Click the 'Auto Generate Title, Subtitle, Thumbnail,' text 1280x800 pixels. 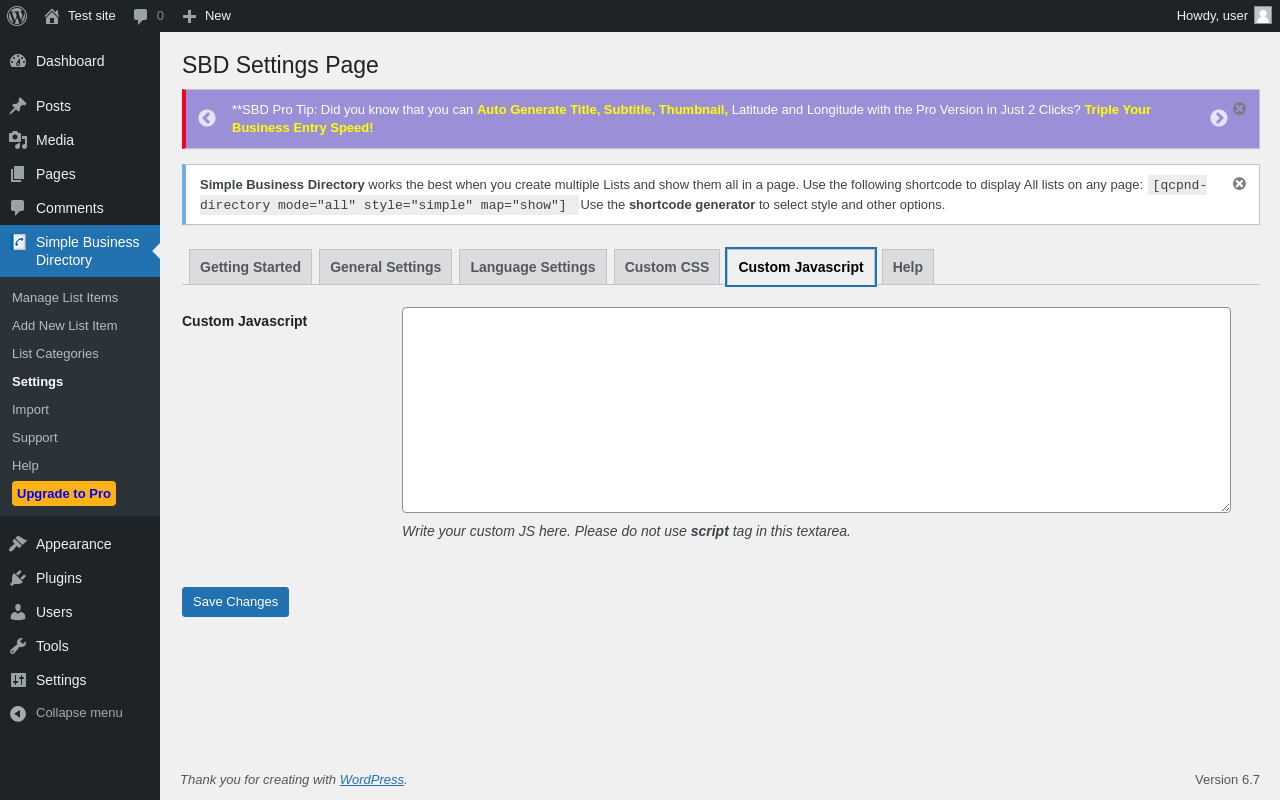(602, 110)
